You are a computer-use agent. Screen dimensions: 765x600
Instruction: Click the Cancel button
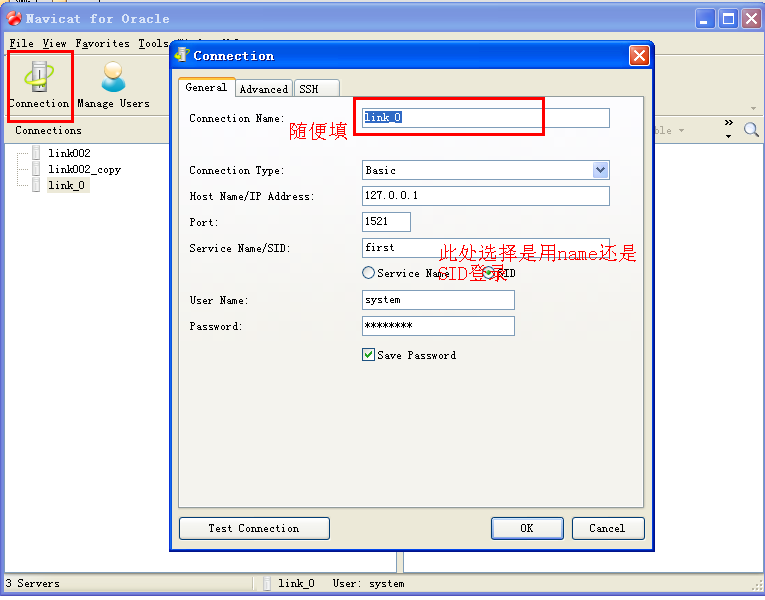click(x=608, y=528)
